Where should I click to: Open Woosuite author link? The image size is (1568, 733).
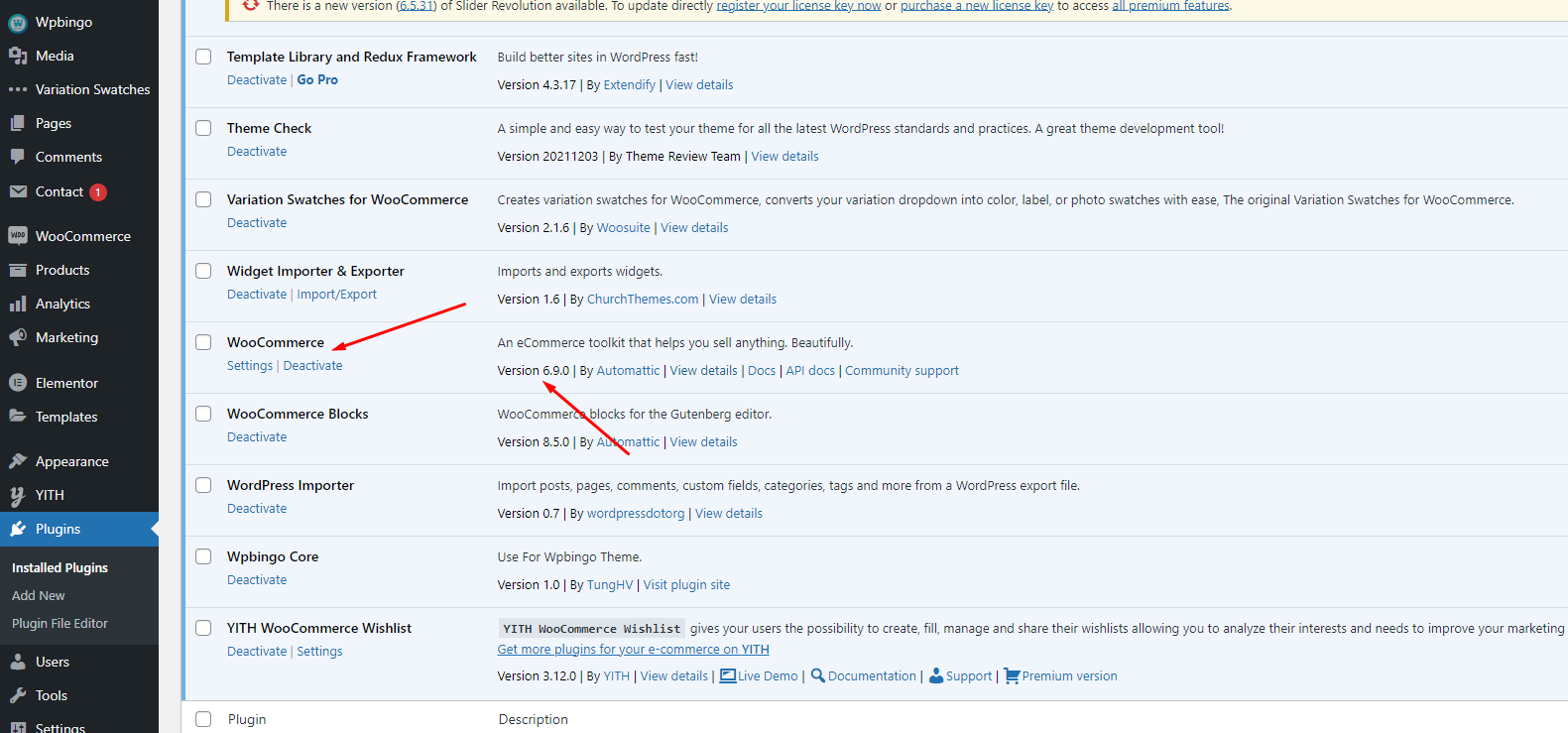point(623,227)
